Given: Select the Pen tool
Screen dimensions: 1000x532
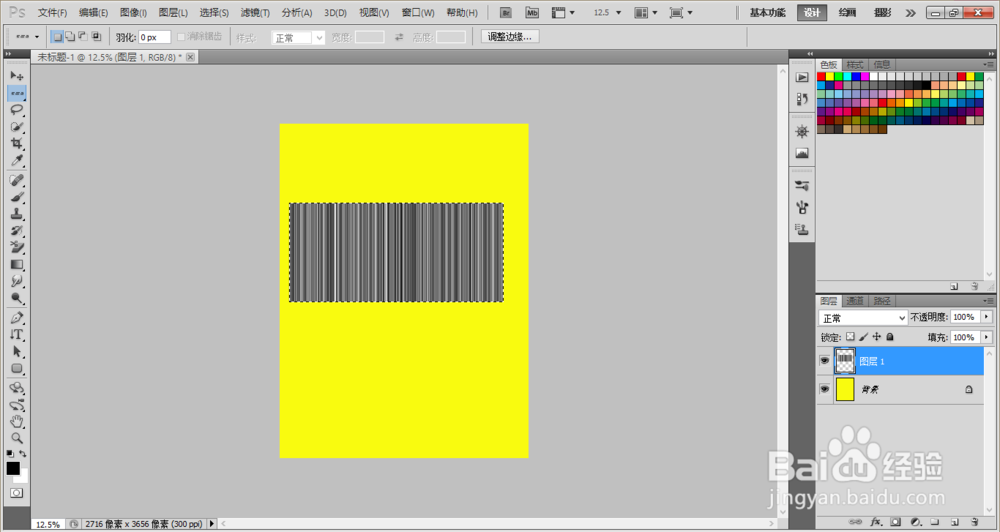Looking at the screenshot, I should coord(17,318).
